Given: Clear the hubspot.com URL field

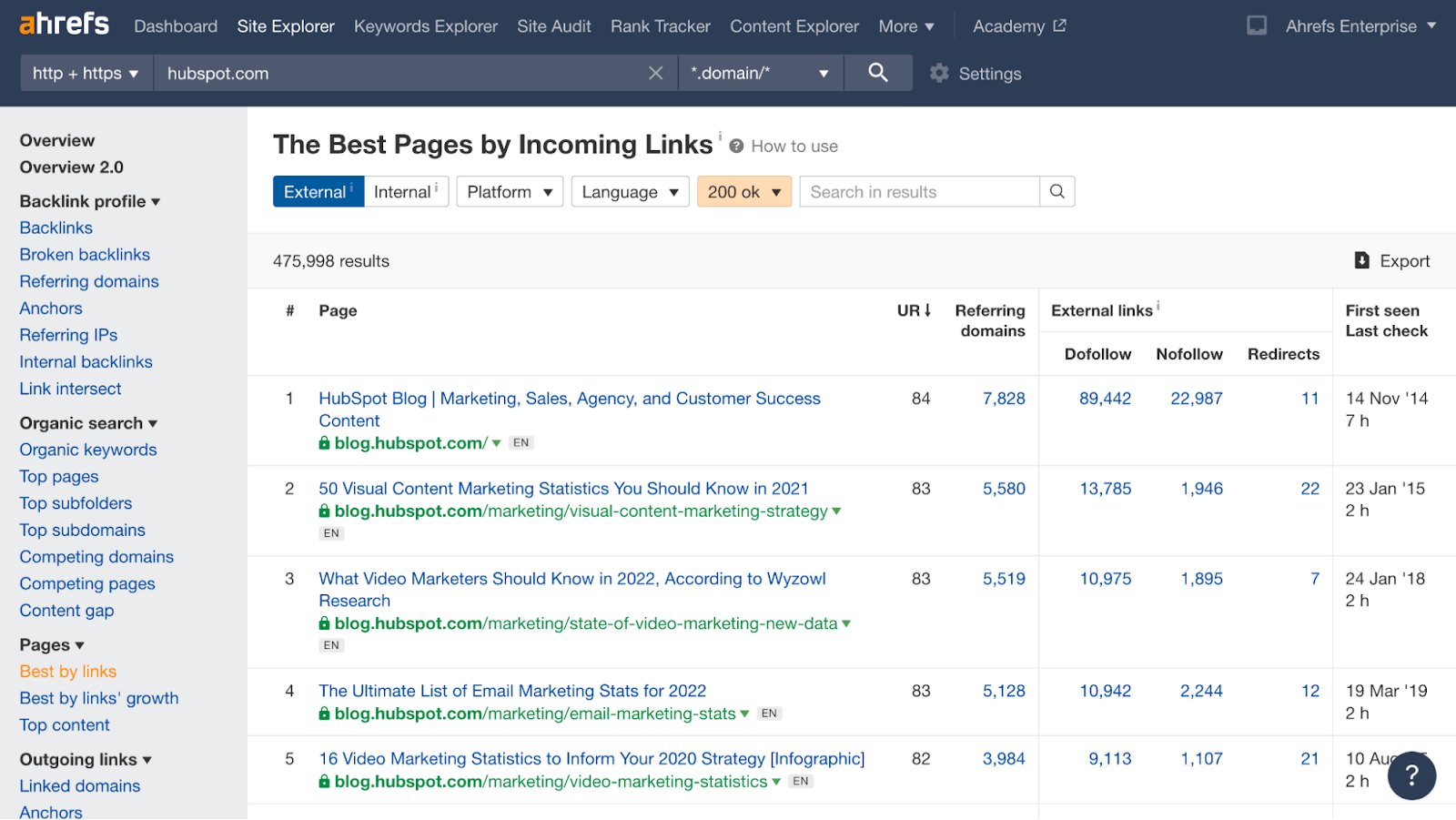Looking at the screenshot, I should coord(655,73).
